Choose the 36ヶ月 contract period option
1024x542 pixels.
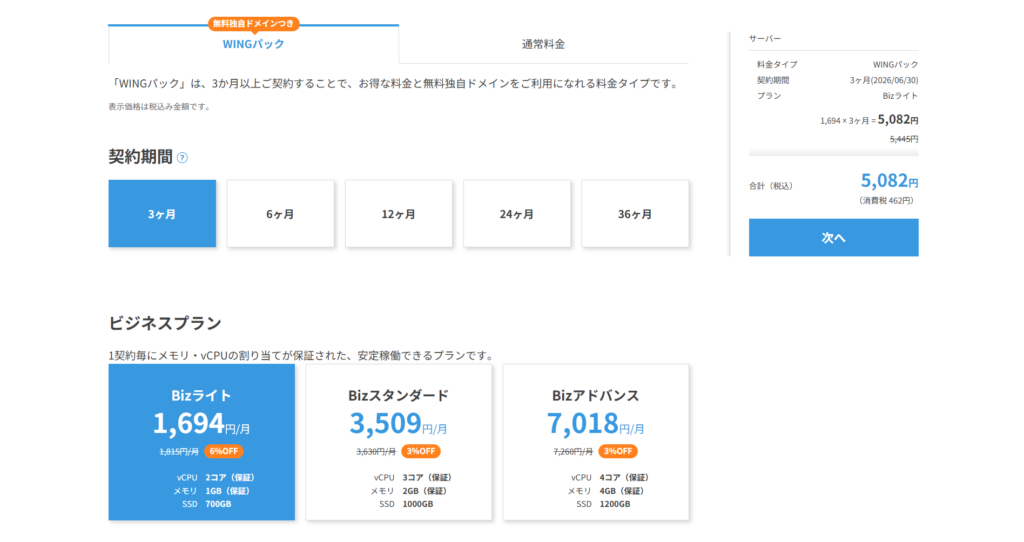pyautogui.click(x=635, y=214)
